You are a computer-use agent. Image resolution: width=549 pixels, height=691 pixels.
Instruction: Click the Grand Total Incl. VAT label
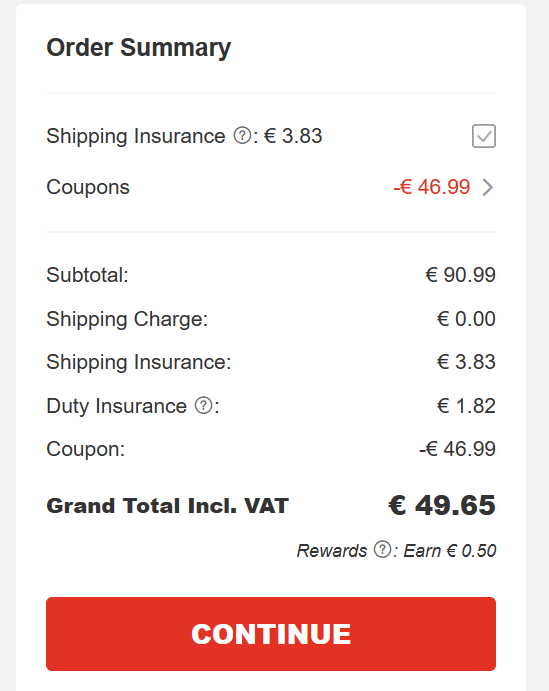point(167,505)
